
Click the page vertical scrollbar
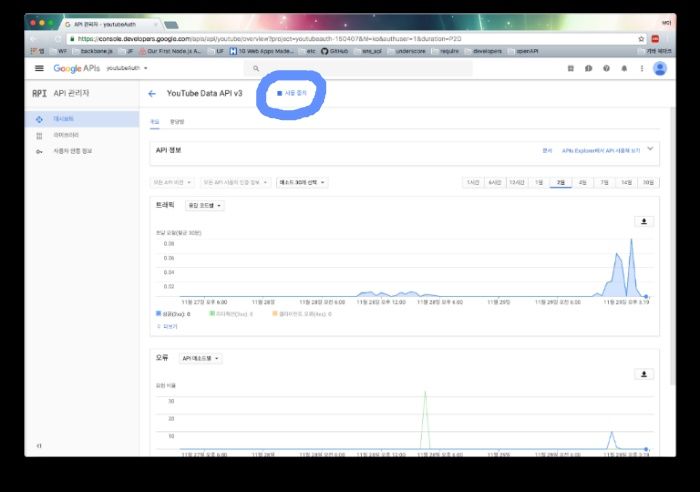point(672,246)
